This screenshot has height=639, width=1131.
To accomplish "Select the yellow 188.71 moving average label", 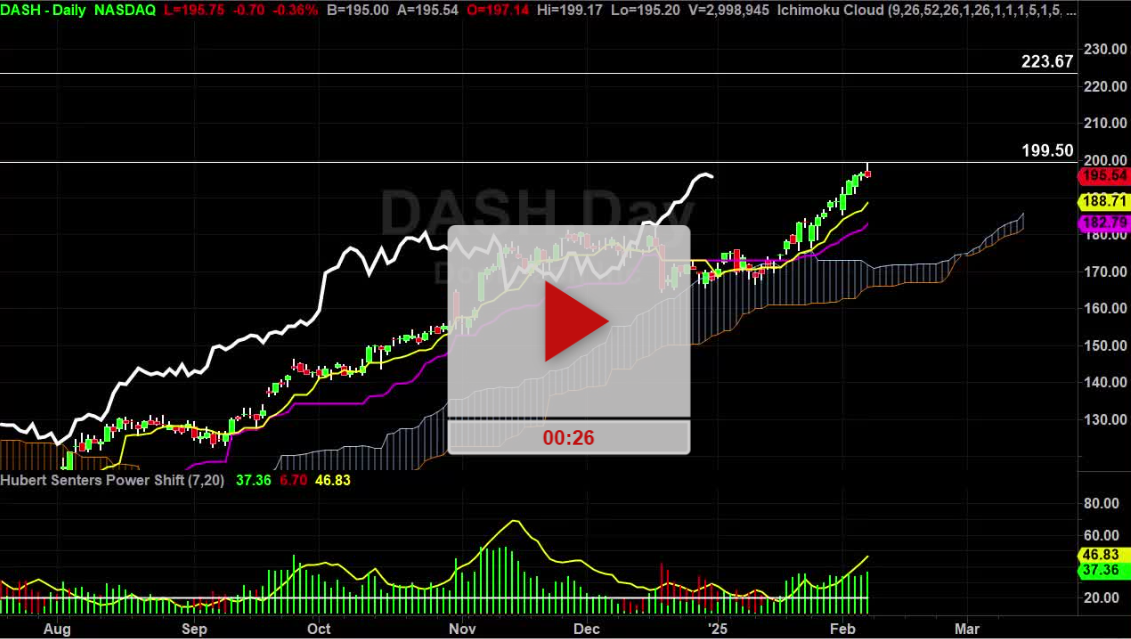I will (x=1105, y=199).
